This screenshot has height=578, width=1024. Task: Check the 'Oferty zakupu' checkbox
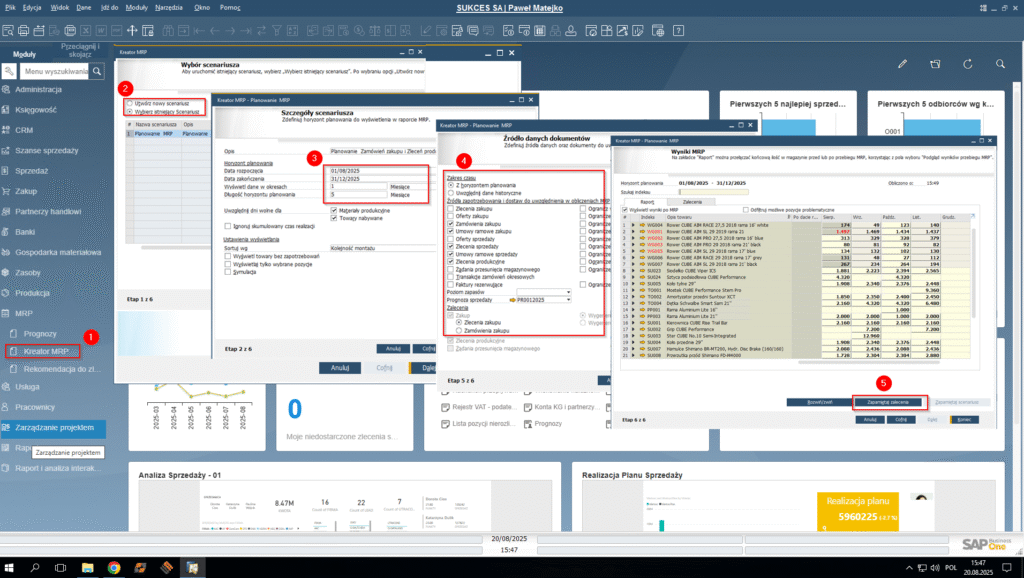click(x=451, y=216)
